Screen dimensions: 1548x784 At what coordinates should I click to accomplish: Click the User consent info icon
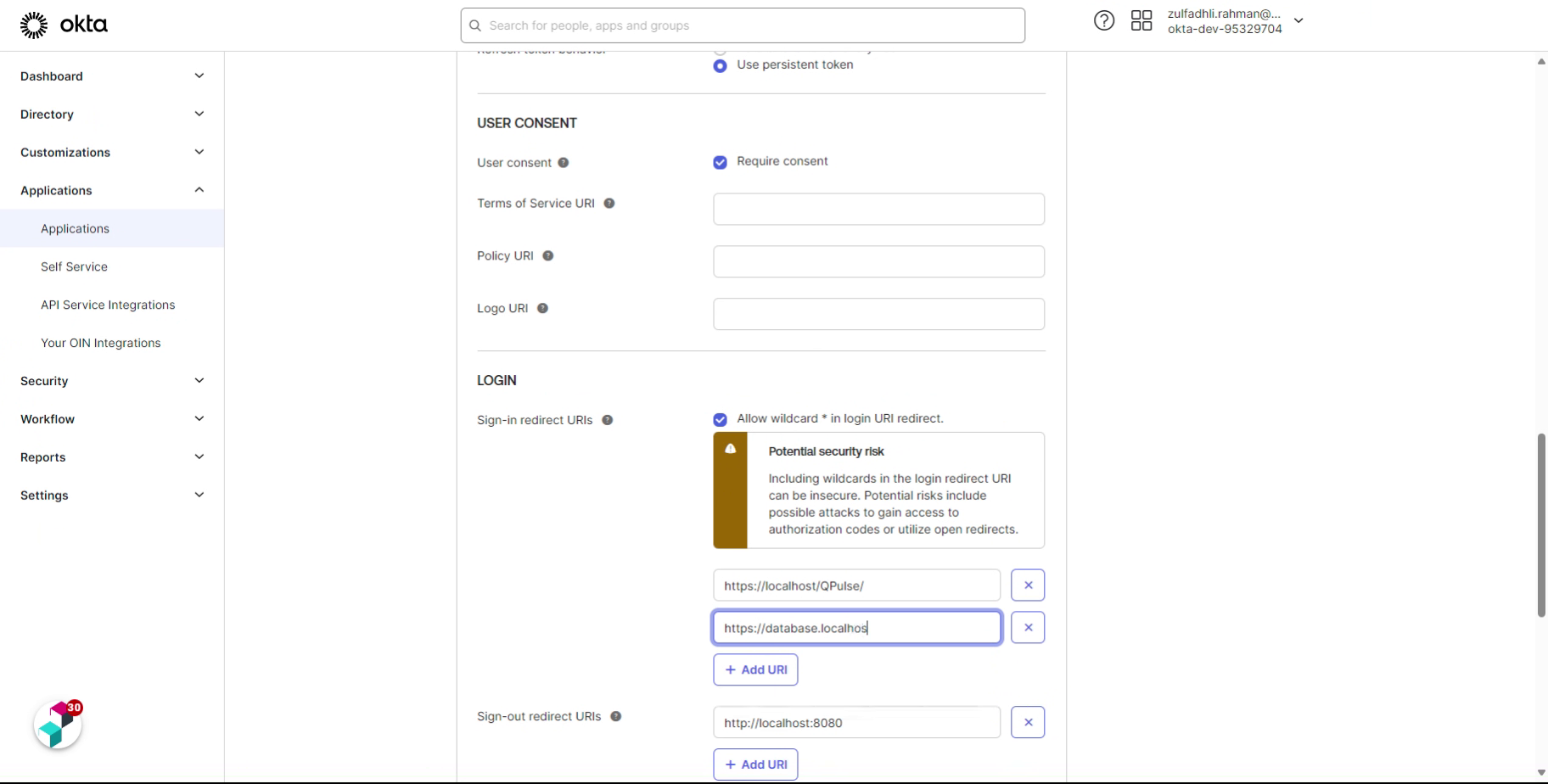(564, 162)
